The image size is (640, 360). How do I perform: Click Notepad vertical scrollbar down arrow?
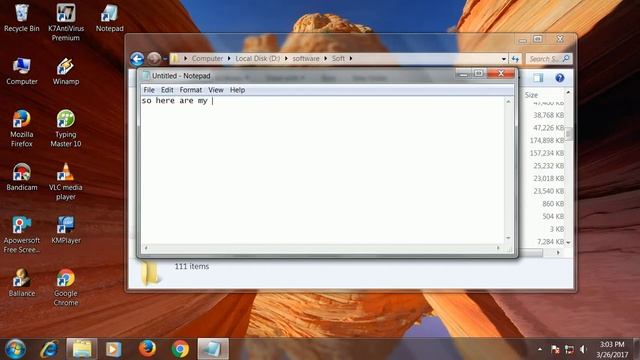(x=509, y=238)
